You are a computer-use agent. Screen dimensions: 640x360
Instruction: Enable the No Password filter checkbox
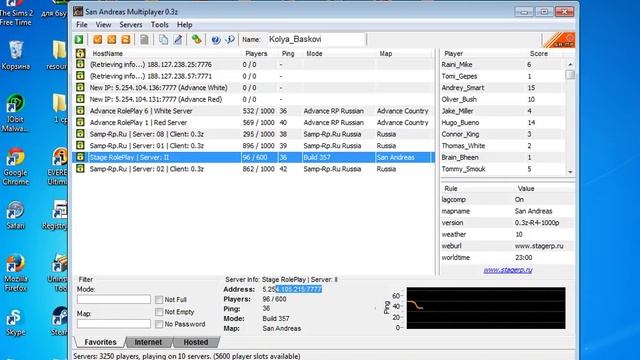tap(159, 324)
